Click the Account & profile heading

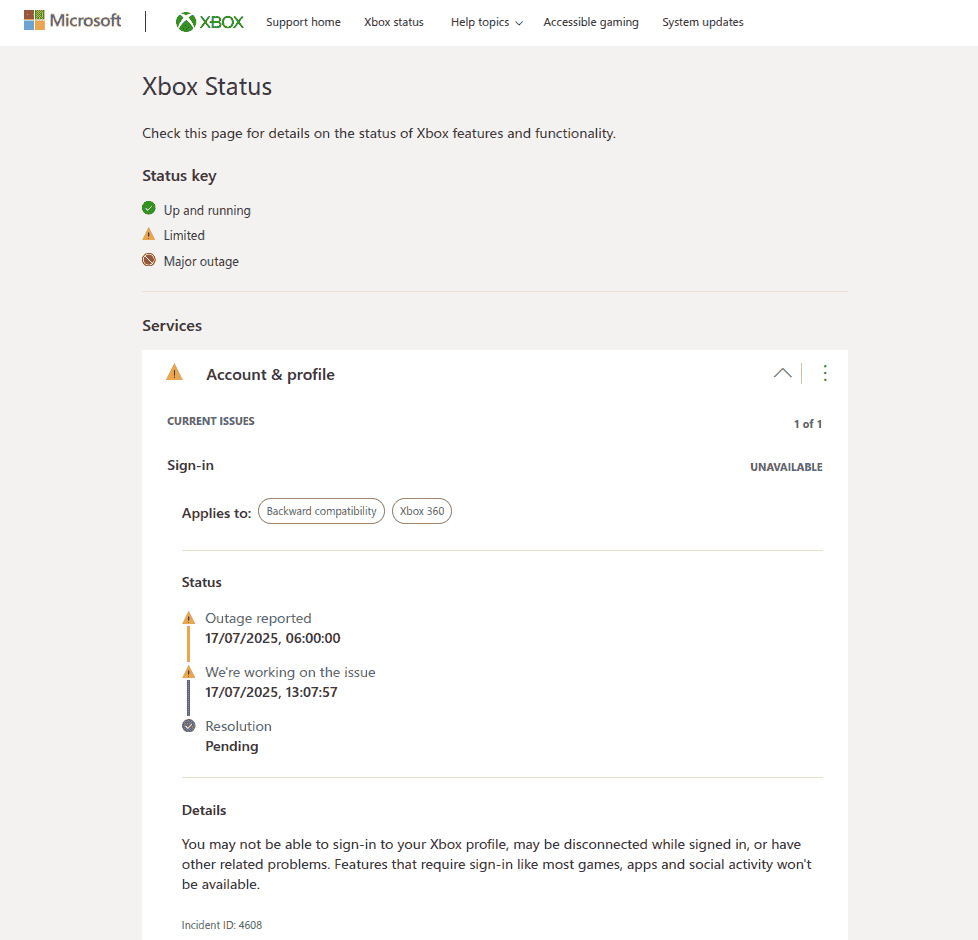coord(270,375)
